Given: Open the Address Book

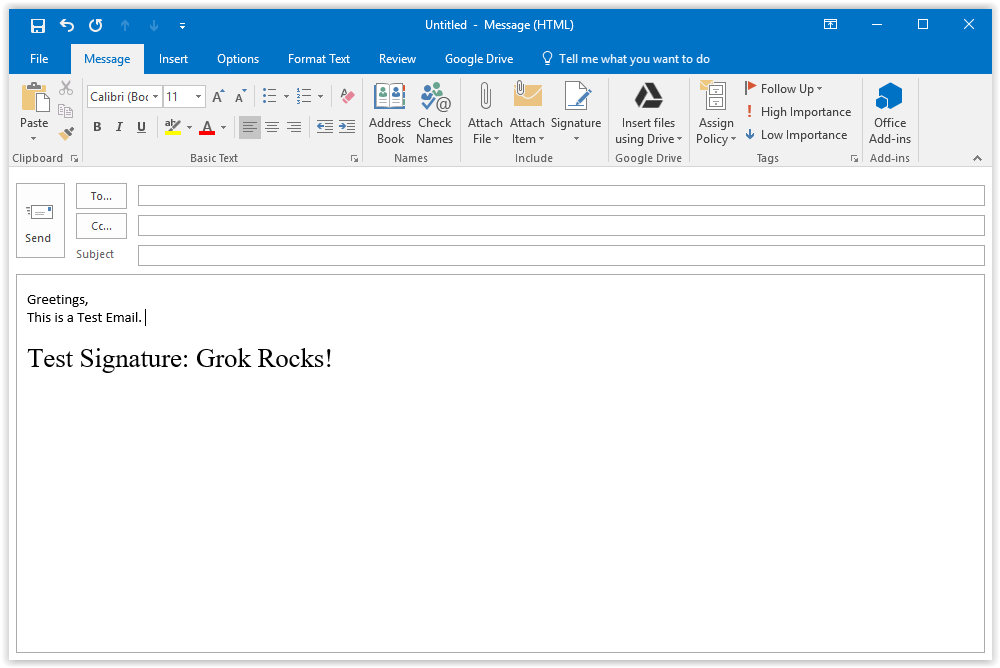Looking at the screenshot, I should (x=390, y=114).
